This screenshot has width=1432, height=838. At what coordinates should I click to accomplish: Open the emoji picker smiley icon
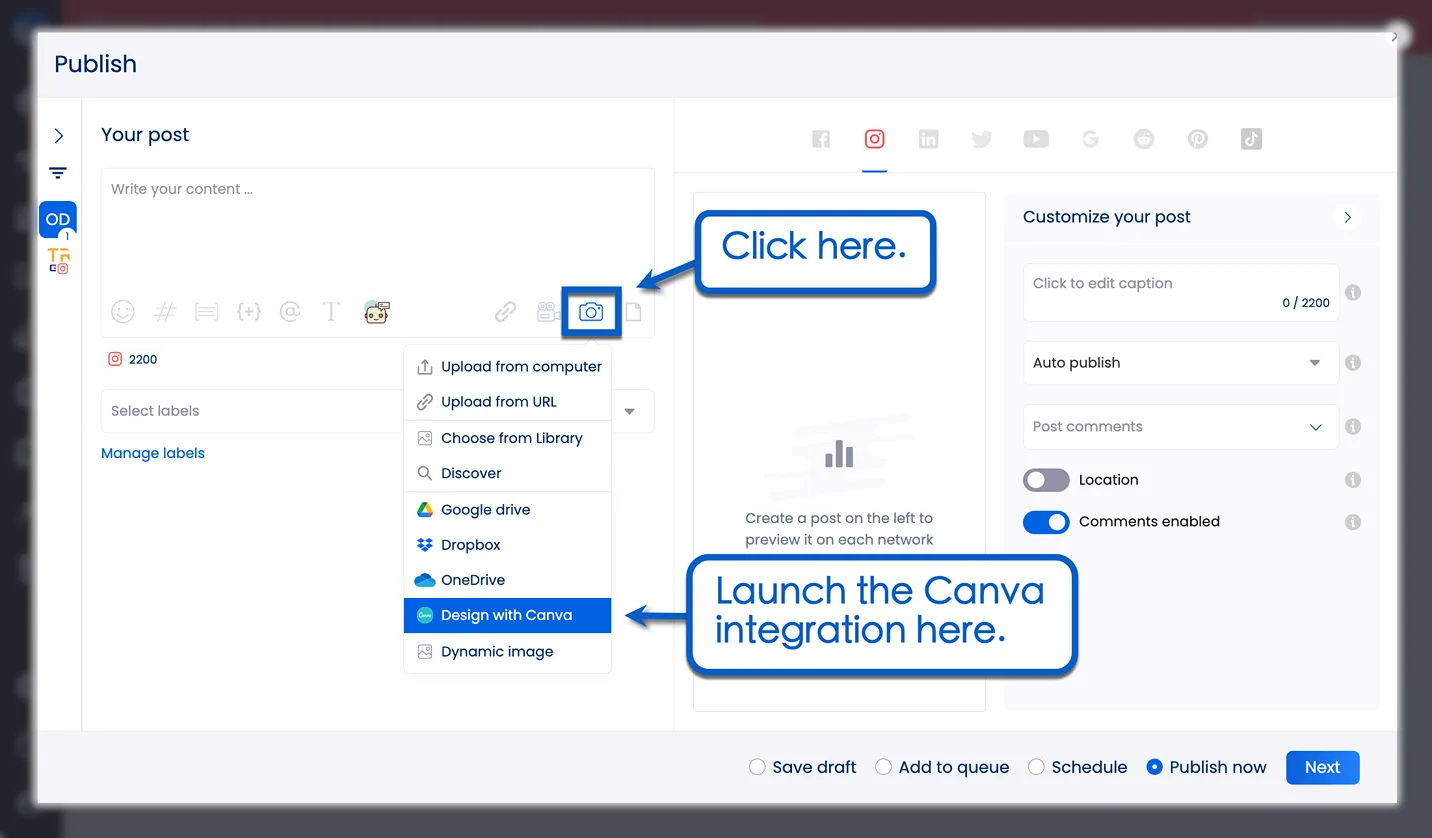123,312
